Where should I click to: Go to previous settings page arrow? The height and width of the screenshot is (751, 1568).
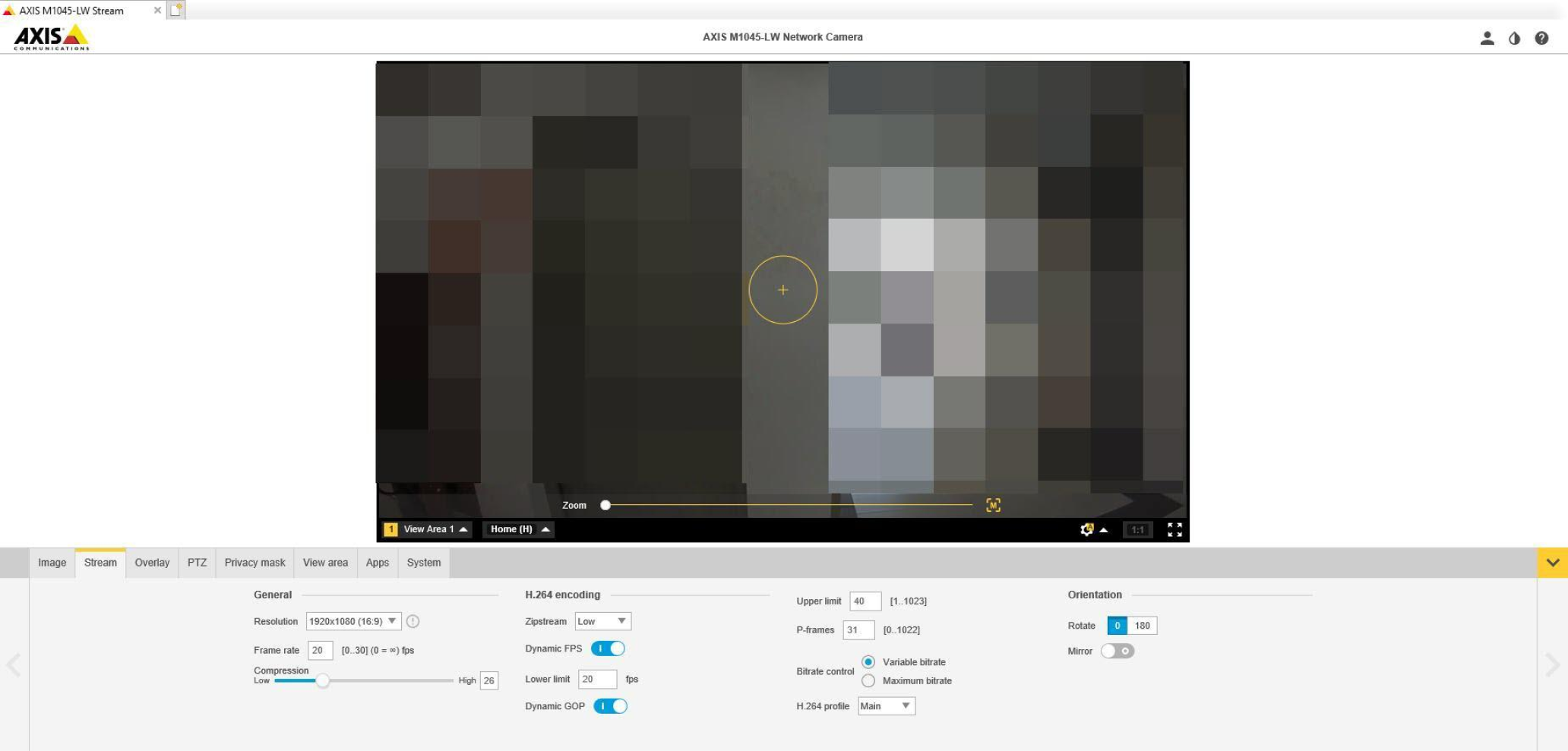click(x=14, y=665)
